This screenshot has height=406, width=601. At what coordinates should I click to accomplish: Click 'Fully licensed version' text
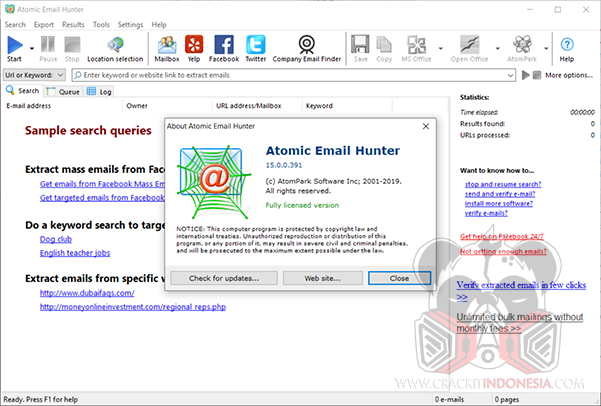tap(302, 205)
